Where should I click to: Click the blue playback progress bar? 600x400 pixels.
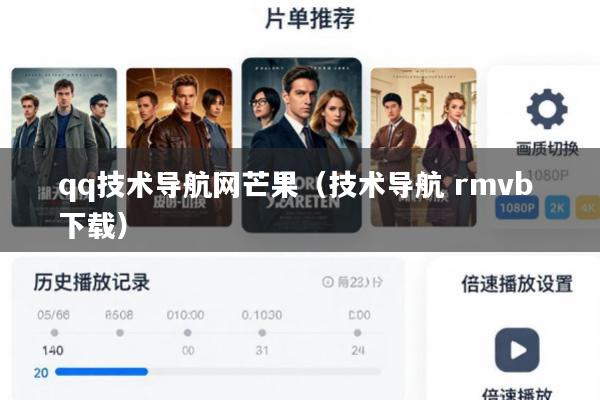click(101, 372)
